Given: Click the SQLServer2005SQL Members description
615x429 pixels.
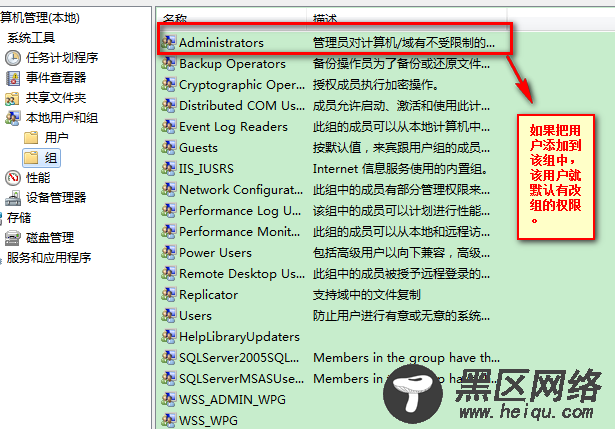Looking at the screenshot, I should coord(406,358).
